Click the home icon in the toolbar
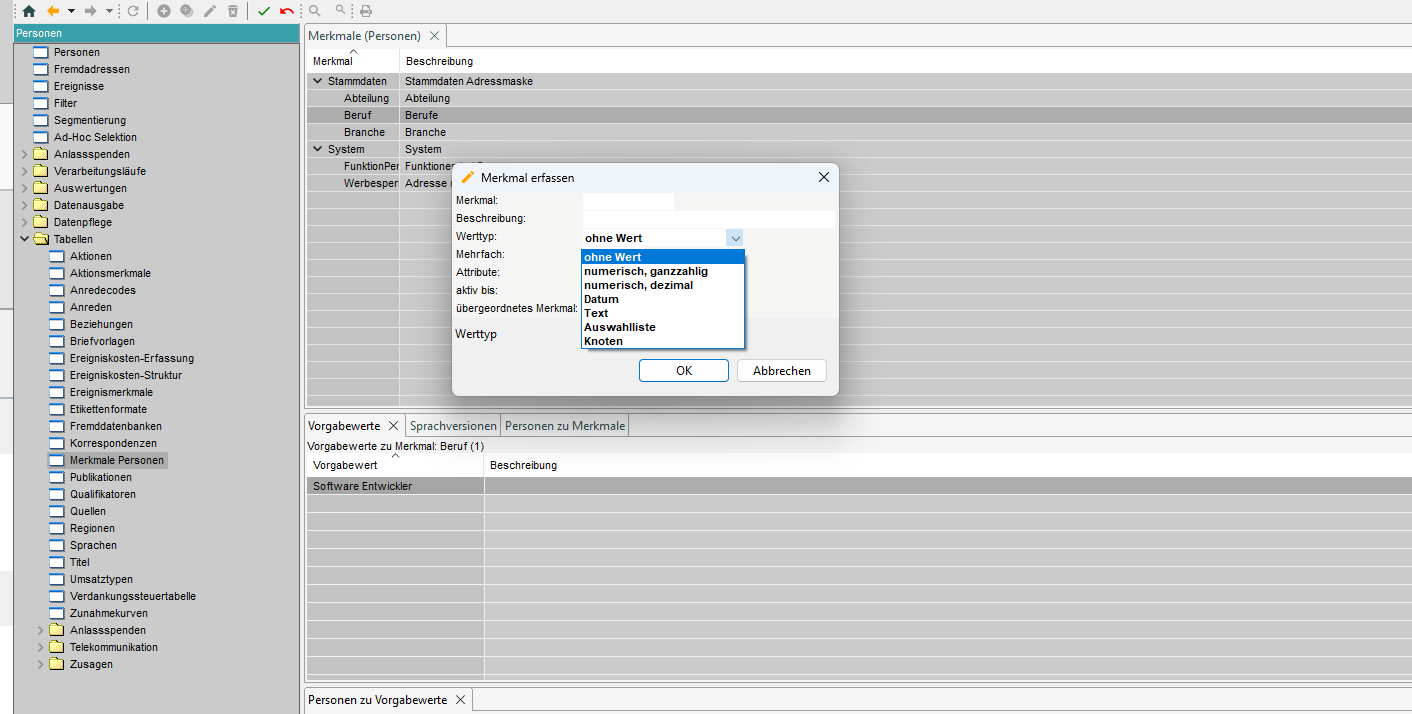 (28, 11)
